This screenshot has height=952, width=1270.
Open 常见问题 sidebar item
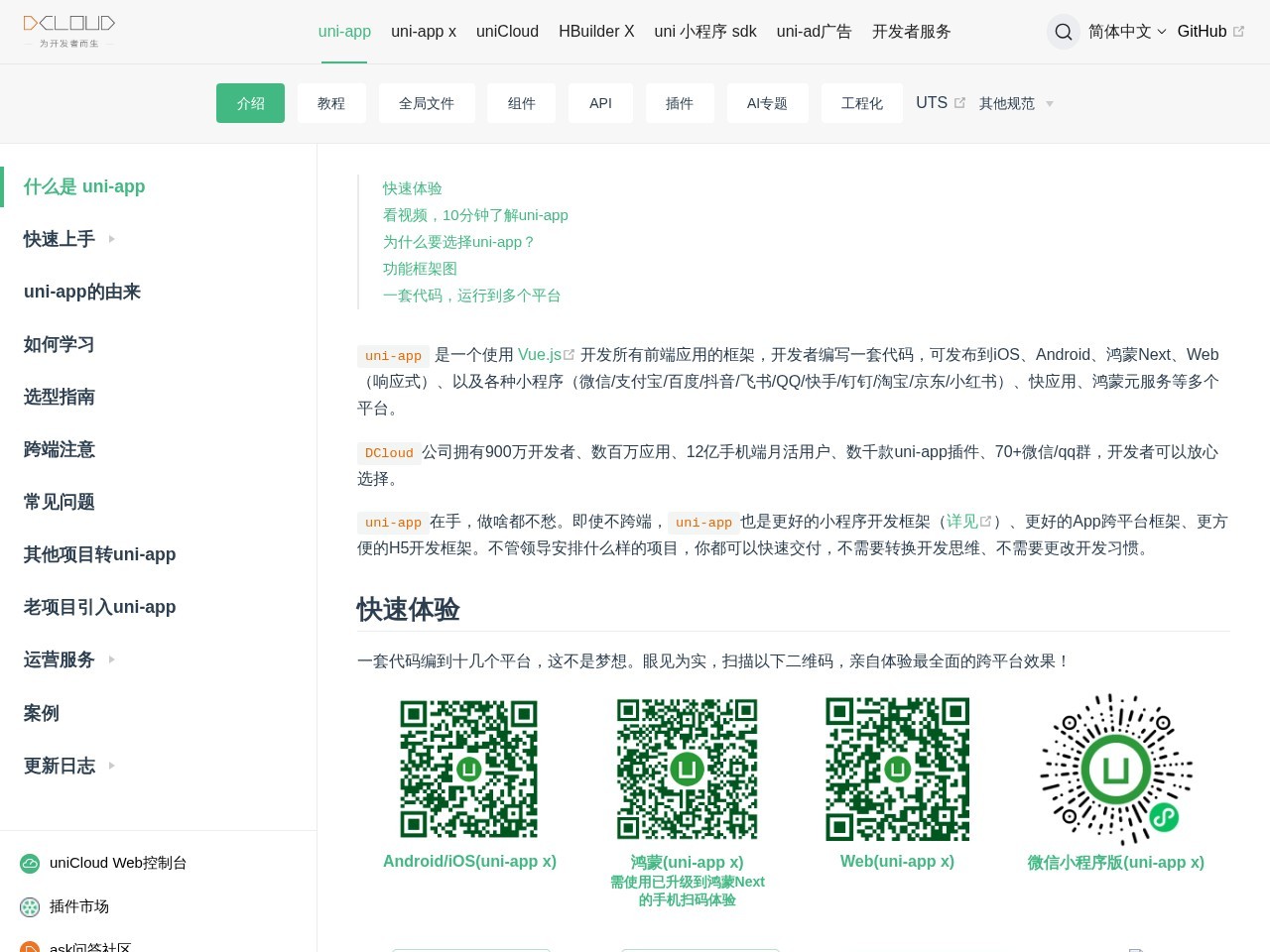pos(60,502)
